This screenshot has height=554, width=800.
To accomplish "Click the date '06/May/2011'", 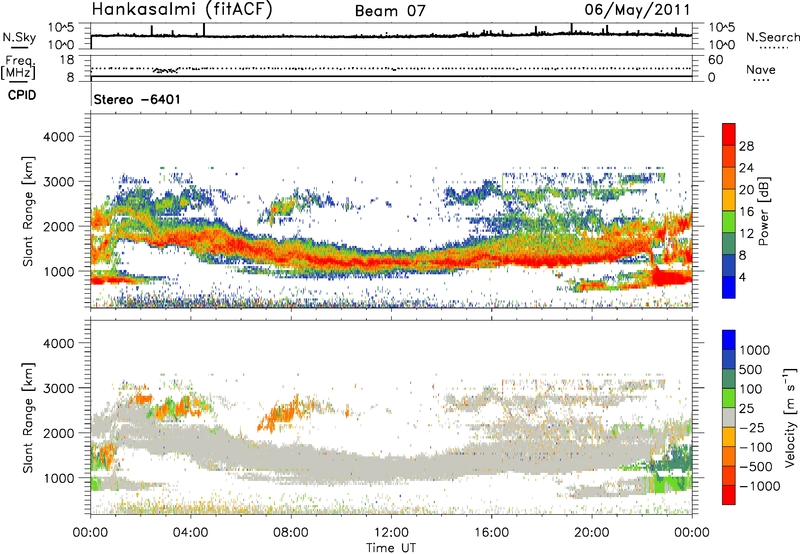I will (x=637, y=10).
